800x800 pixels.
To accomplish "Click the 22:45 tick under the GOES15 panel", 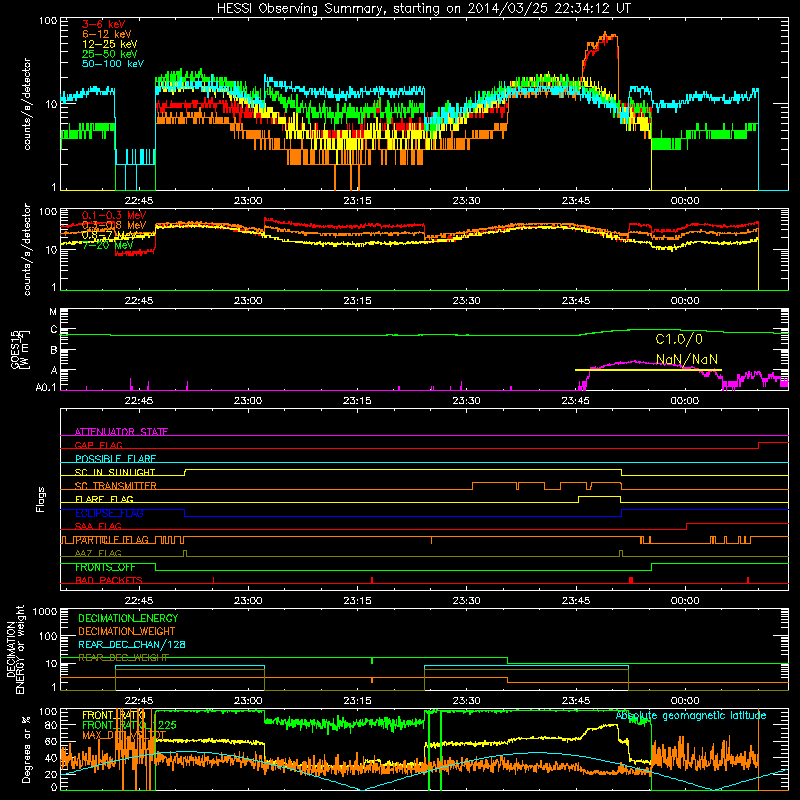I will pos(139,401).
